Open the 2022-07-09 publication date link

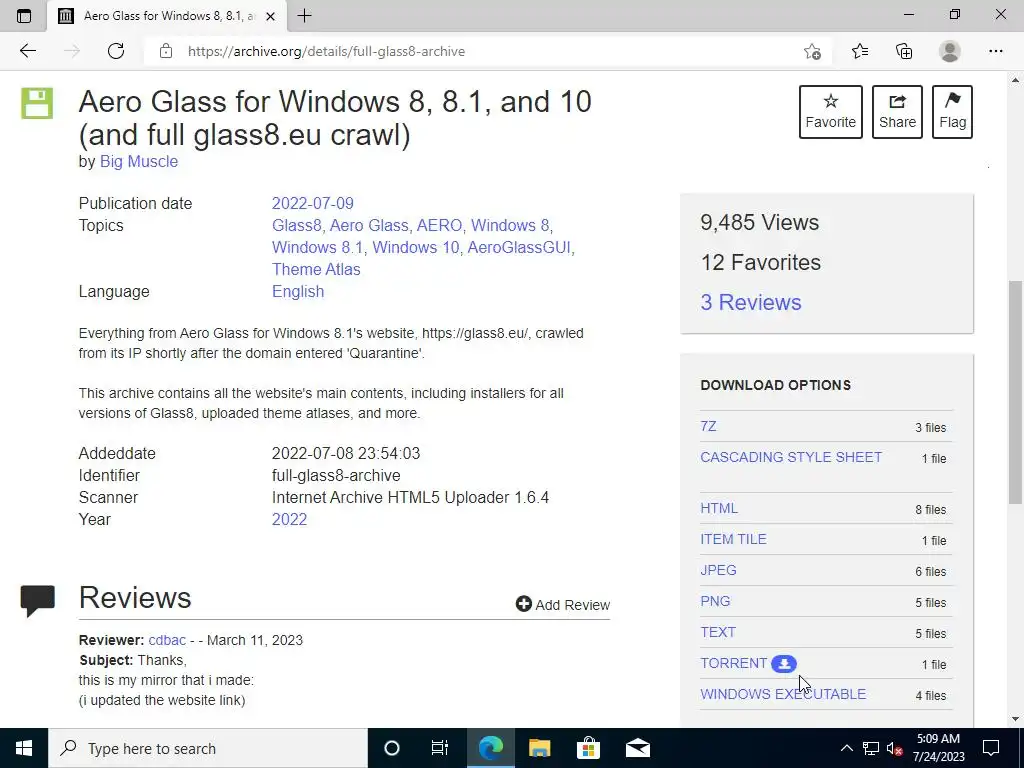click(313, 203)
